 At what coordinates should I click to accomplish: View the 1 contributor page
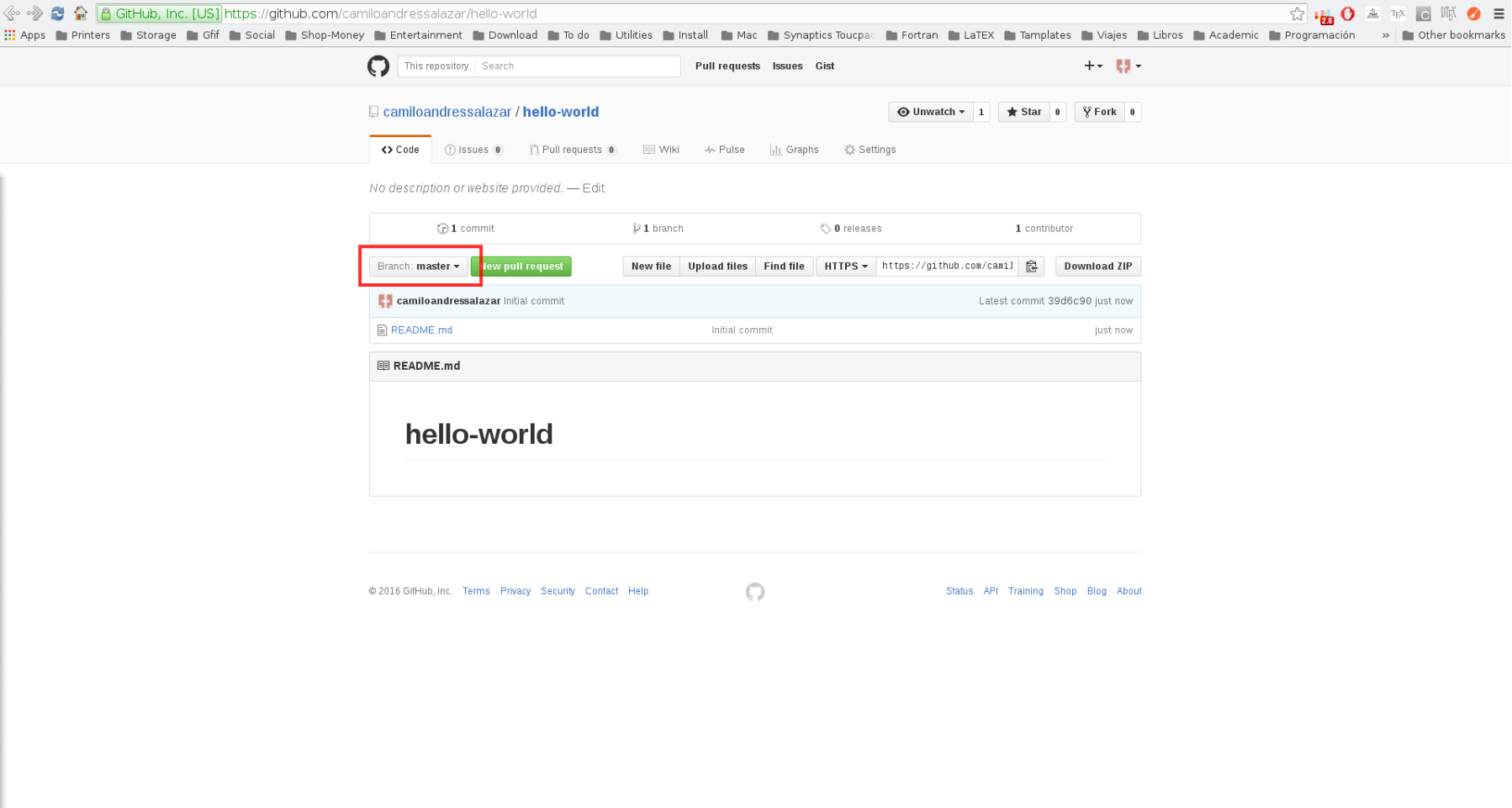pos(1044,229)
